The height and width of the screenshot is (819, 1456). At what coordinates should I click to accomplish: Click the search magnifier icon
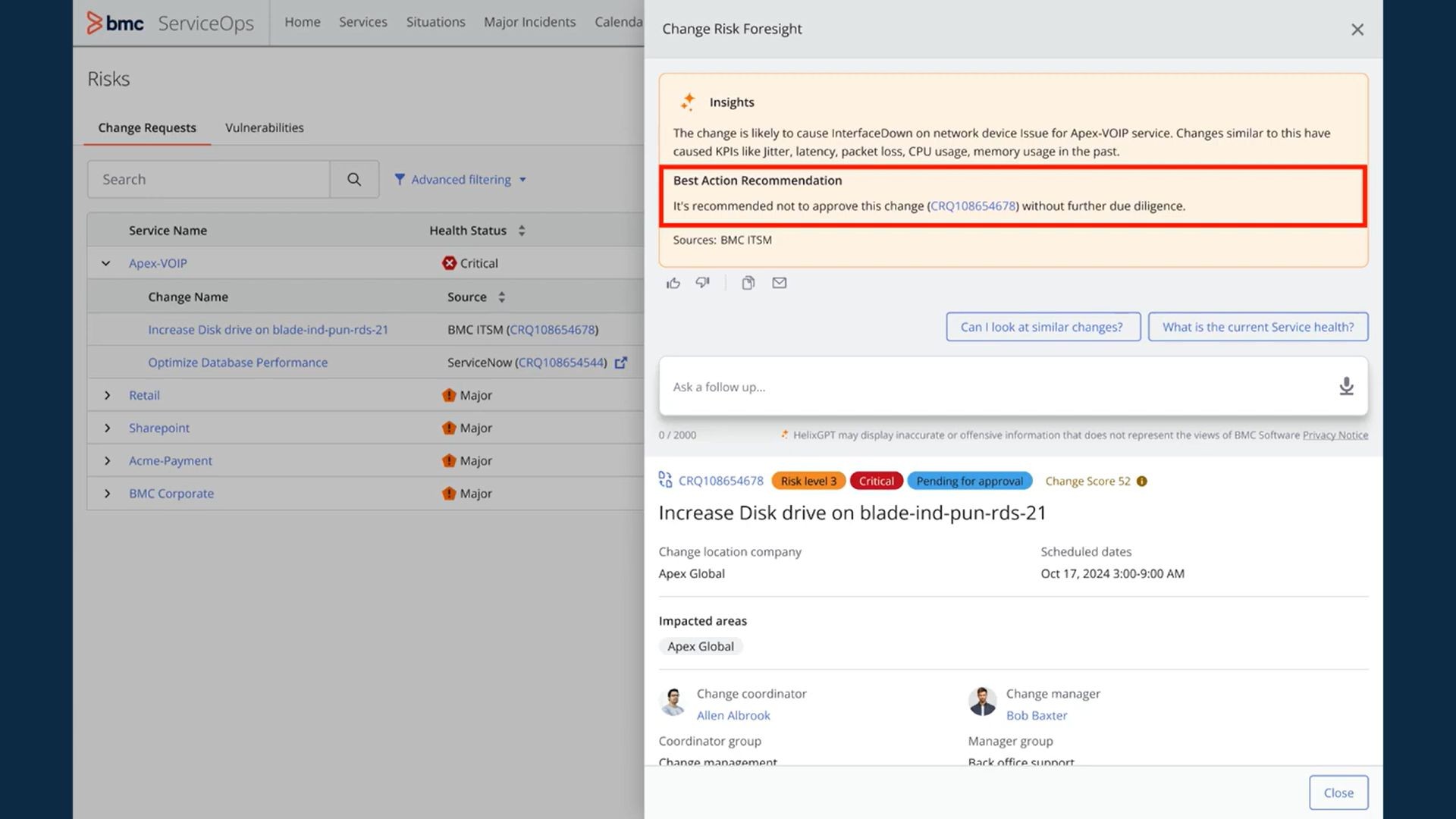click(x=354, y=180)
